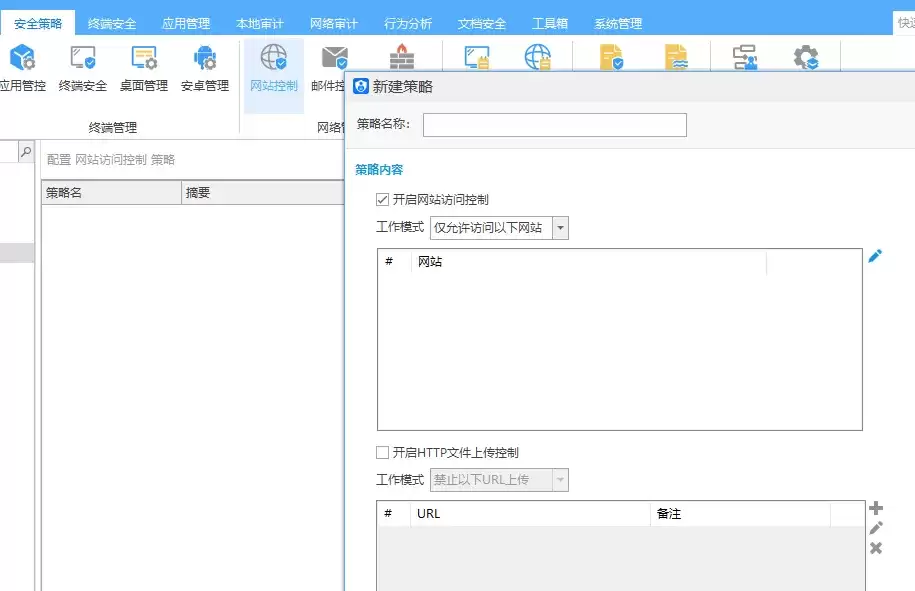This screenshot has height=591, width=915.
Task: Click the yellow document watermark waves icon
Action: [676, 57]
